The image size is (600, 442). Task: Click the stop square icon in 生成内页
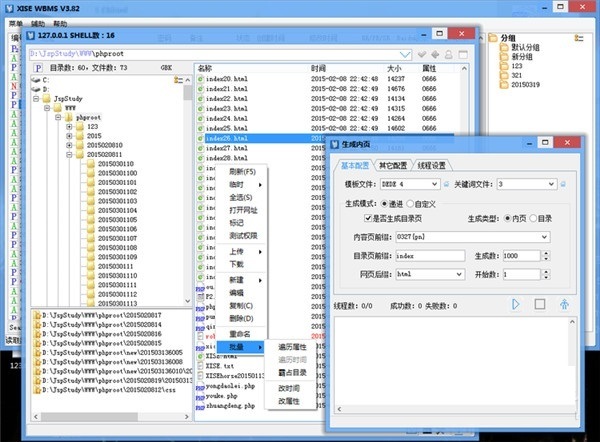coord(540,305)
